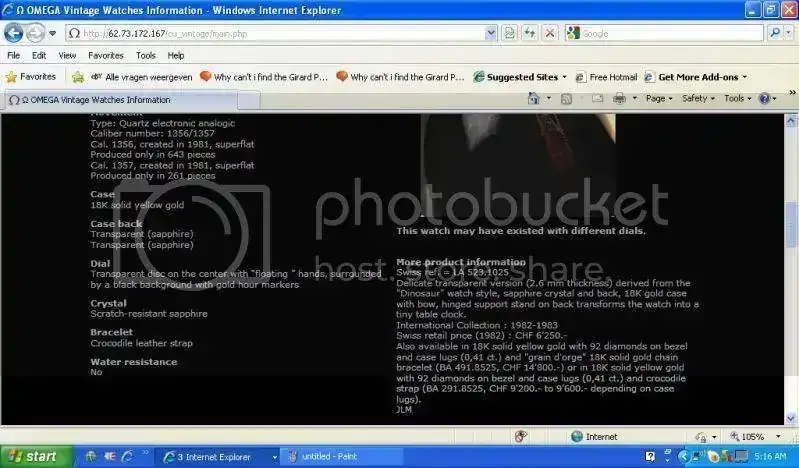Click the system tray help icon
Image resolution: width=799 pixels, height=468 pixels.
pos(650,456)
